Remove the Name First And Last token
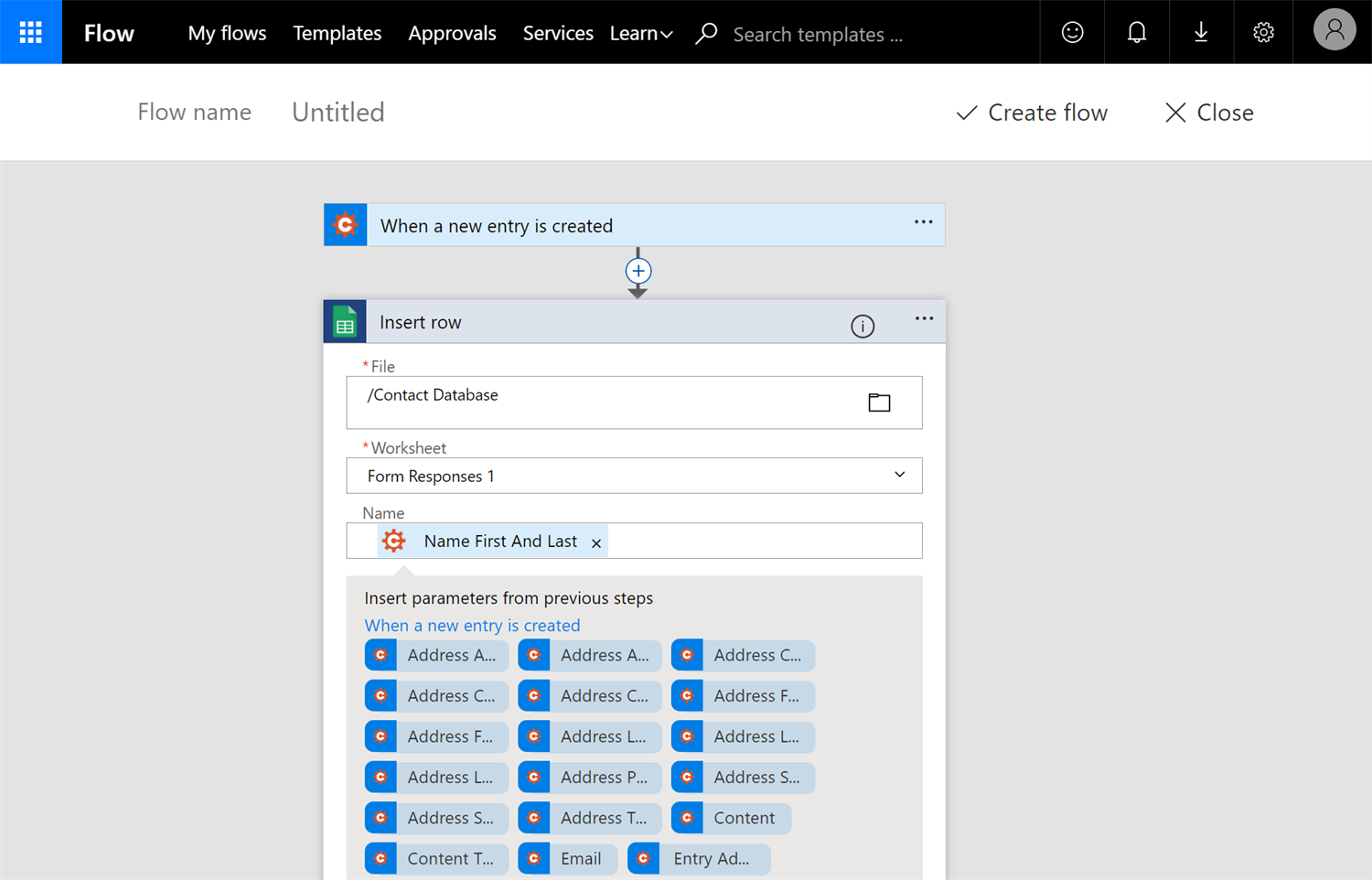 click(x=596, y=543)
